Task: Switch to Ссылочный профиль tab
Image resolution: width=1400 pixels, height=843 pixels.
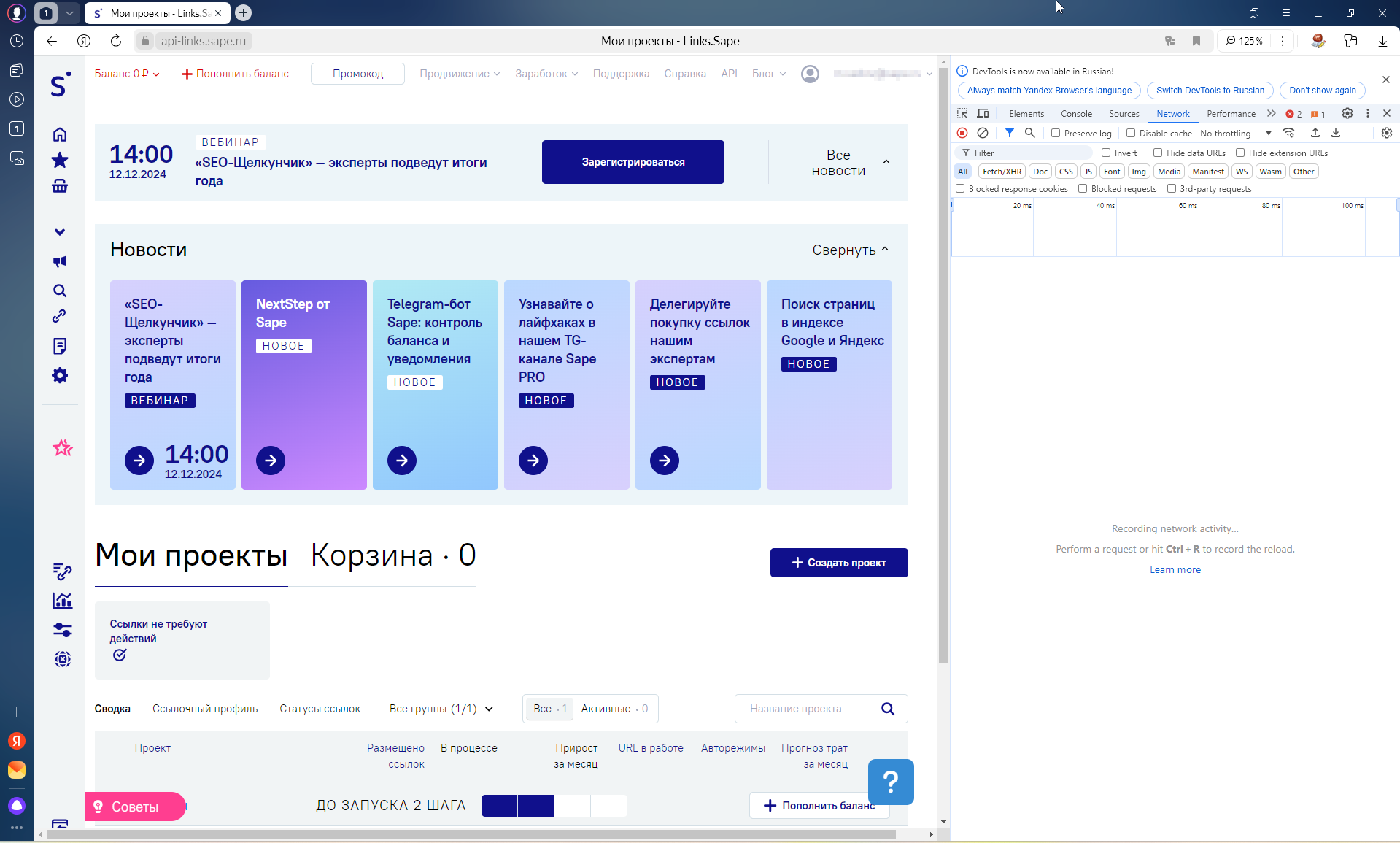Action: click(x=205, y=709)
